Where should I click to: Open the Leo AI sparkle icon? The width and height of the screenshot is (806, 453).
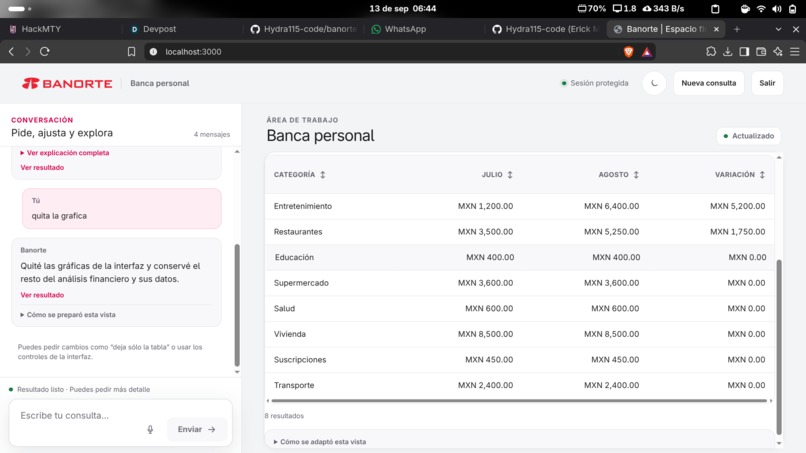coord(778,51)
